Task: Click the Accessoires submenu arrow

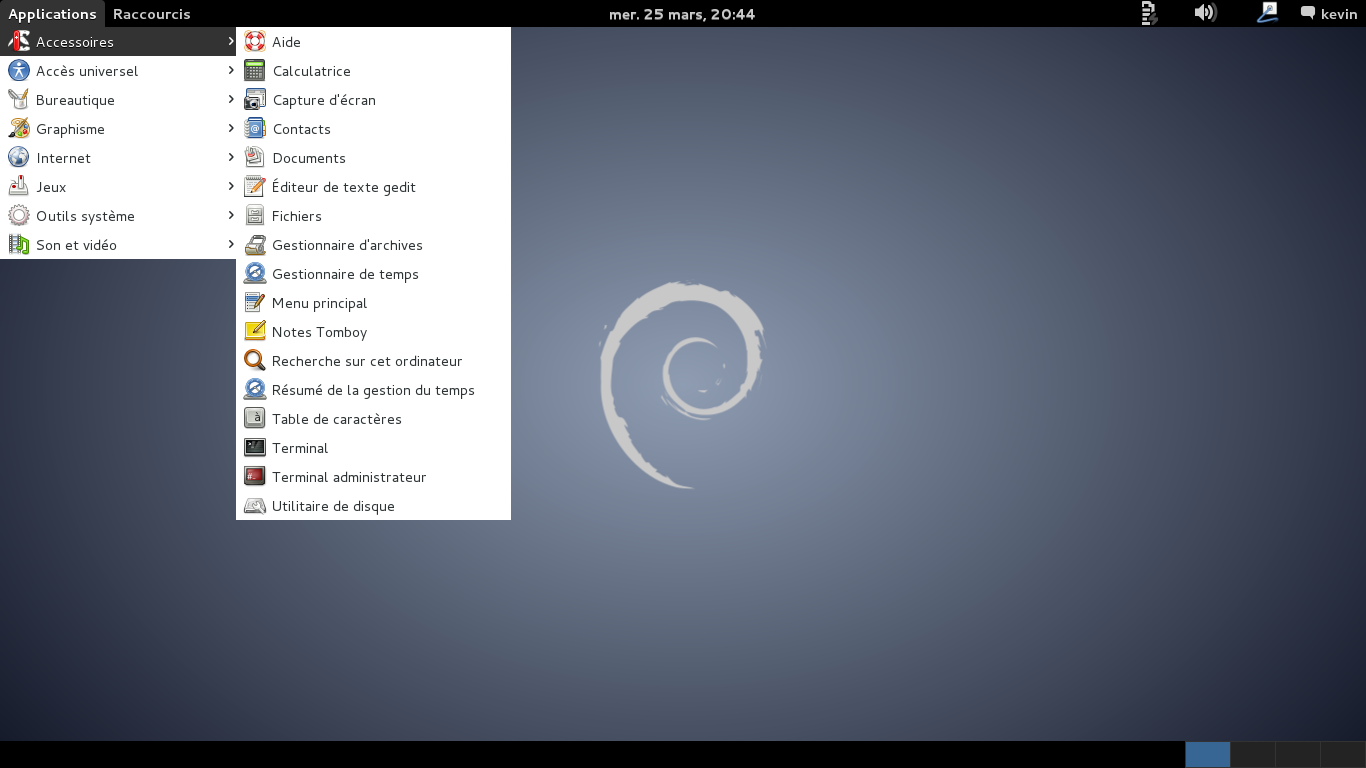Action: coord(231,41)
